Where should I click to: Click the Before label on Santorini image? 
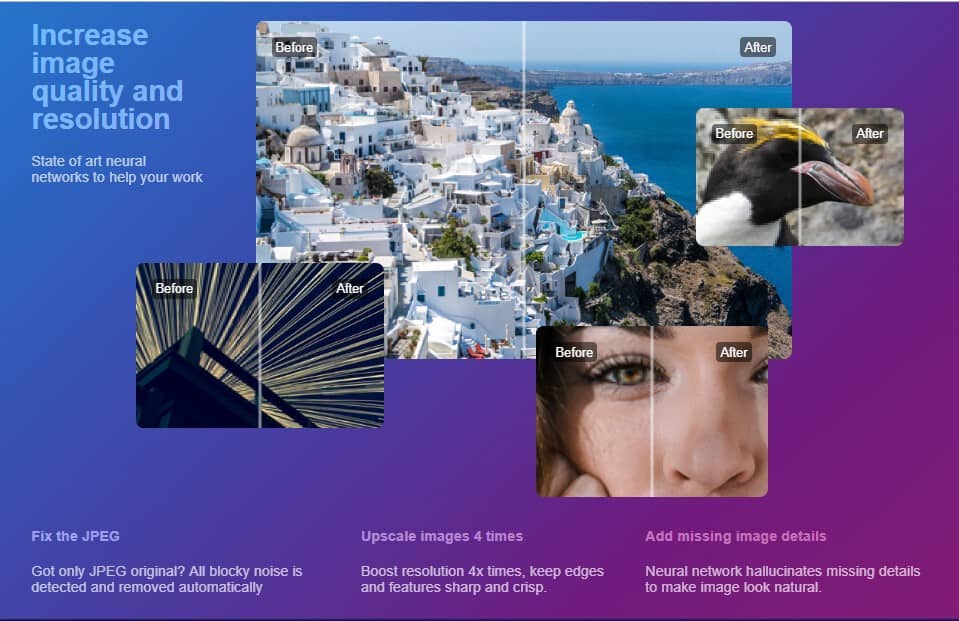point(294,47)
